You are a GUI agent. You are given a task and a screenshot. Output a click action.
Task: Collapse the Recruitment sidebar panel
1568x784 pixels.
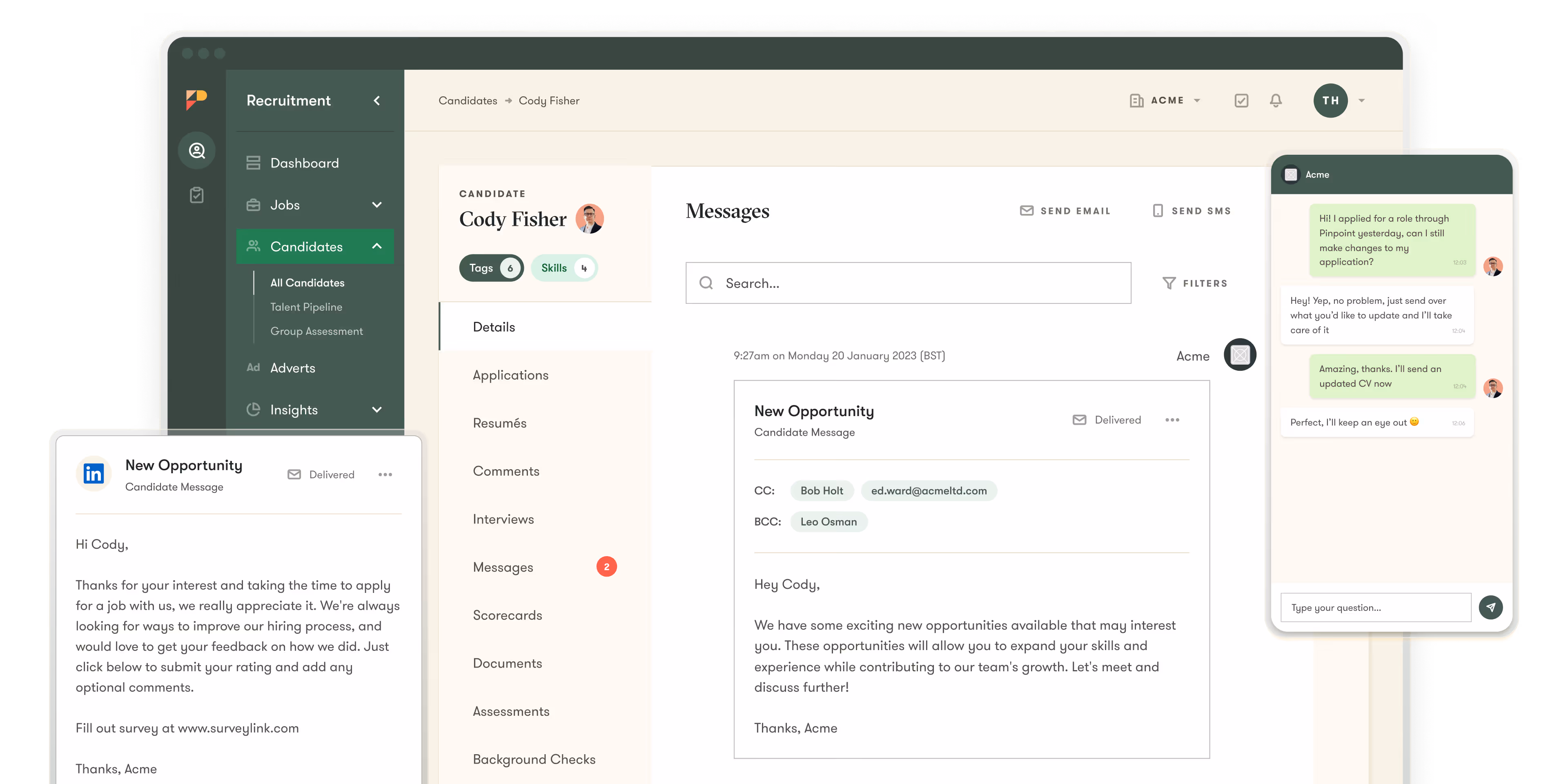click(x=377, y=100)
